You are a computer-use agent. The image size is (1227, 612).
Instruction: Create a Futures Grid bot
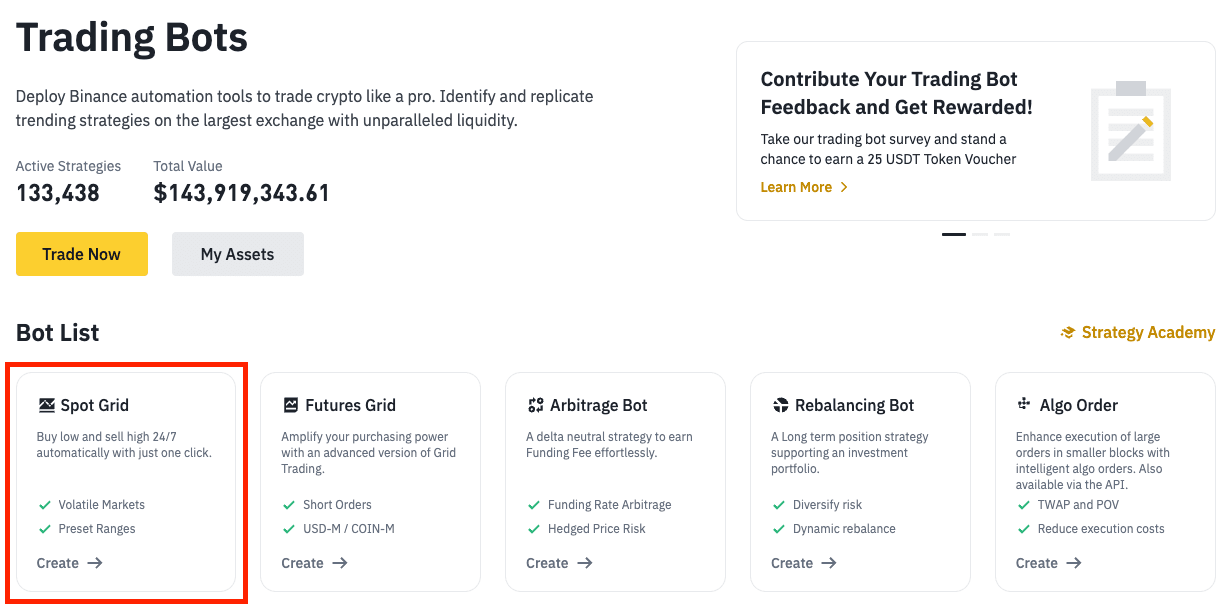pyautogui.click(x=314, y=563)
